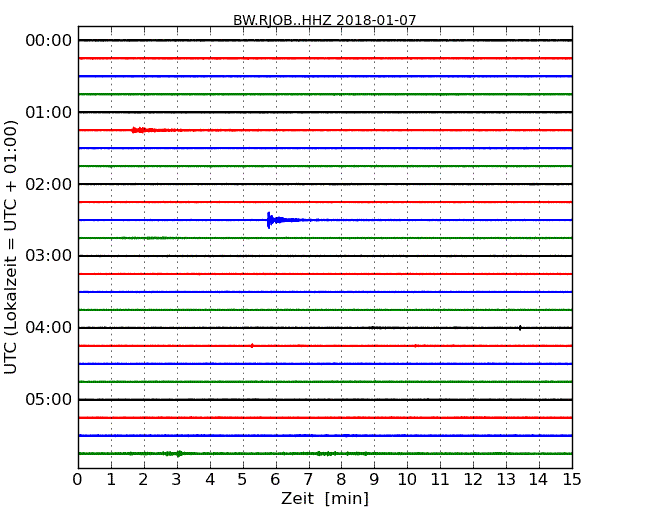Screen dimensions: 650x520
Task: Click the x-axis tick label 15
Action: point(572,480)
